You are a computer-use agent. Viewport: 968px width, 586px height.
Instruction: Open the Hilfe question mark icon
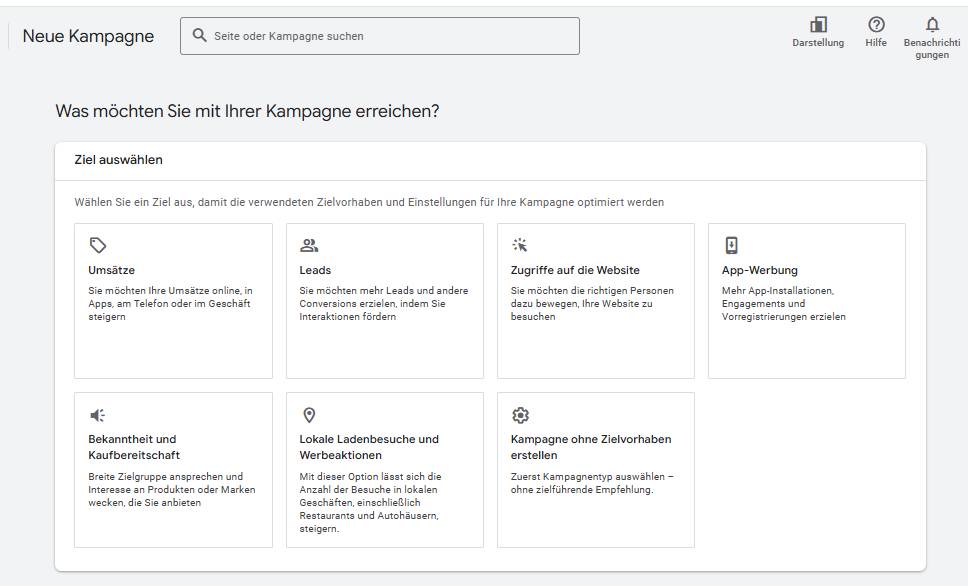point(876,25)
